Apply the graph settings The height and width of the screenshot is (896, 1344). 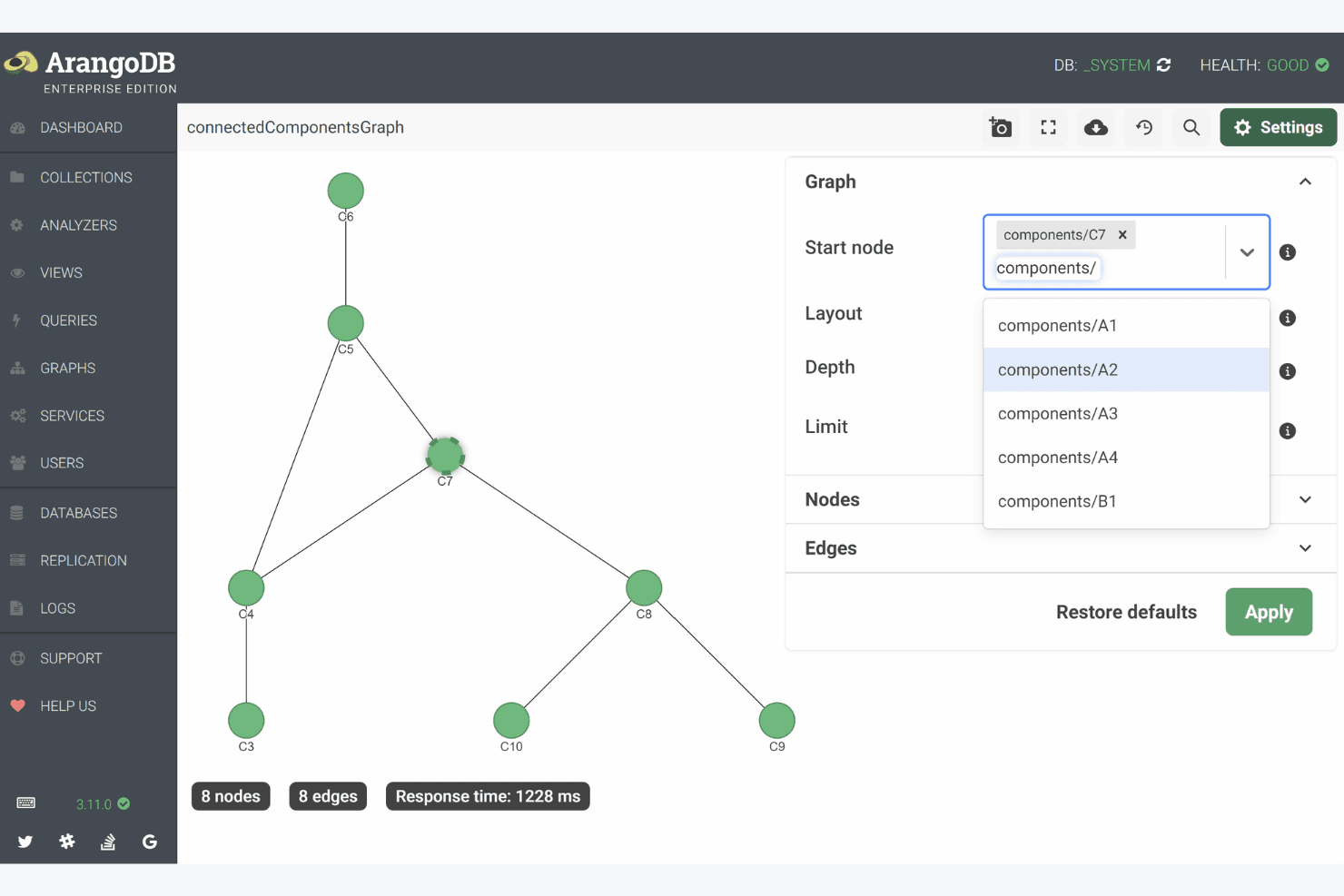coord(1269,612)
